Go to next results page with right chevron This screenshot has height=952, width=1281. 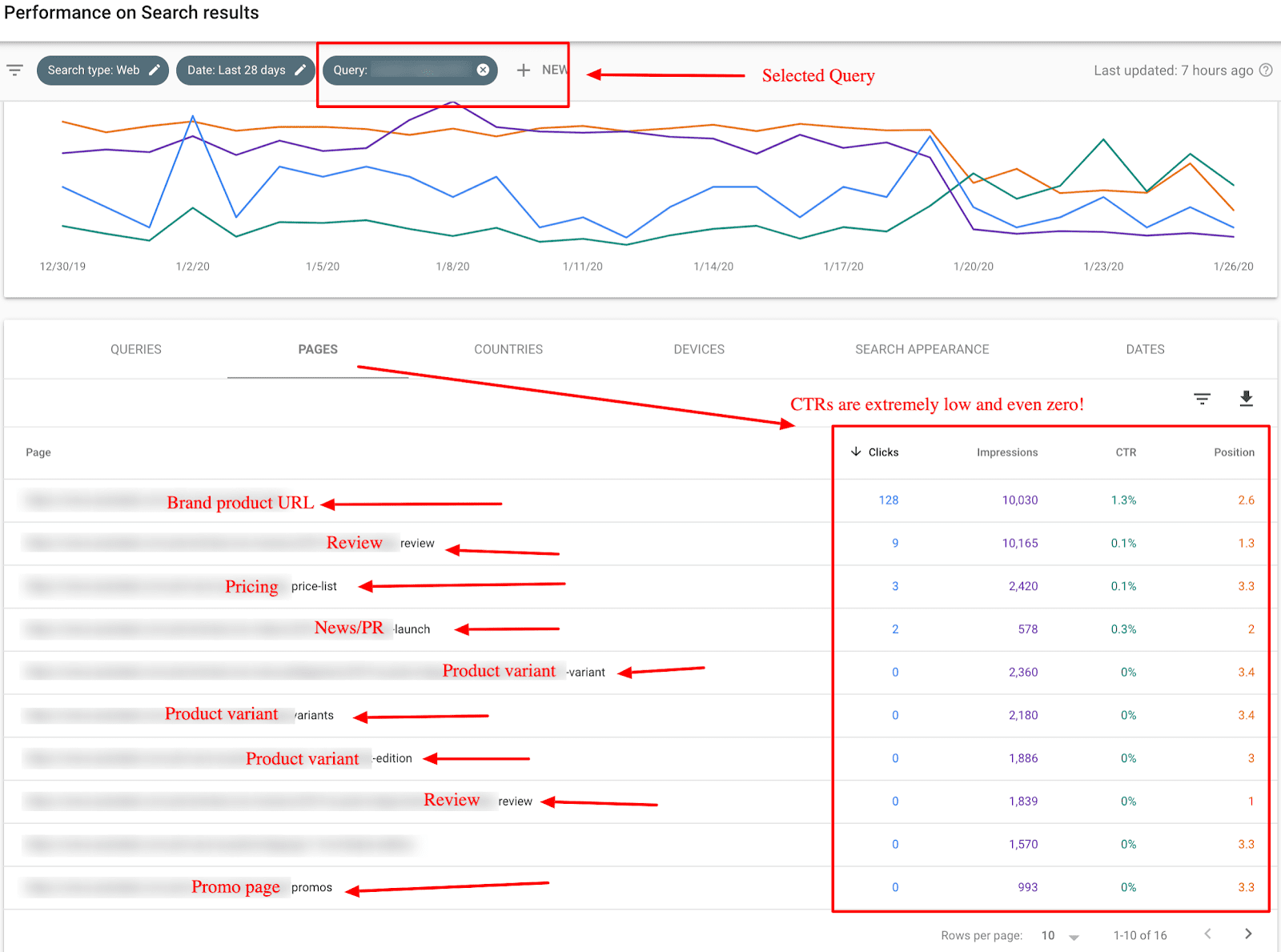pyautogui.click(x=1247, y=934)
